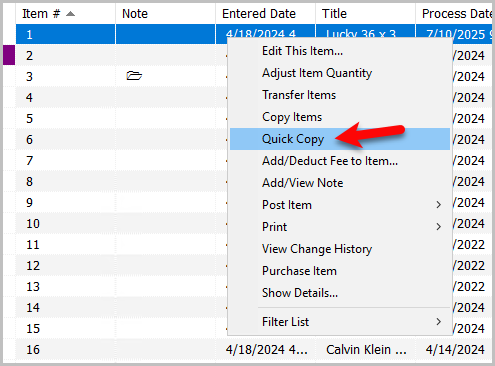Click the Process Date column header
Image resolution: width=495 pixels, height=366 pixels.
[454, 14]
